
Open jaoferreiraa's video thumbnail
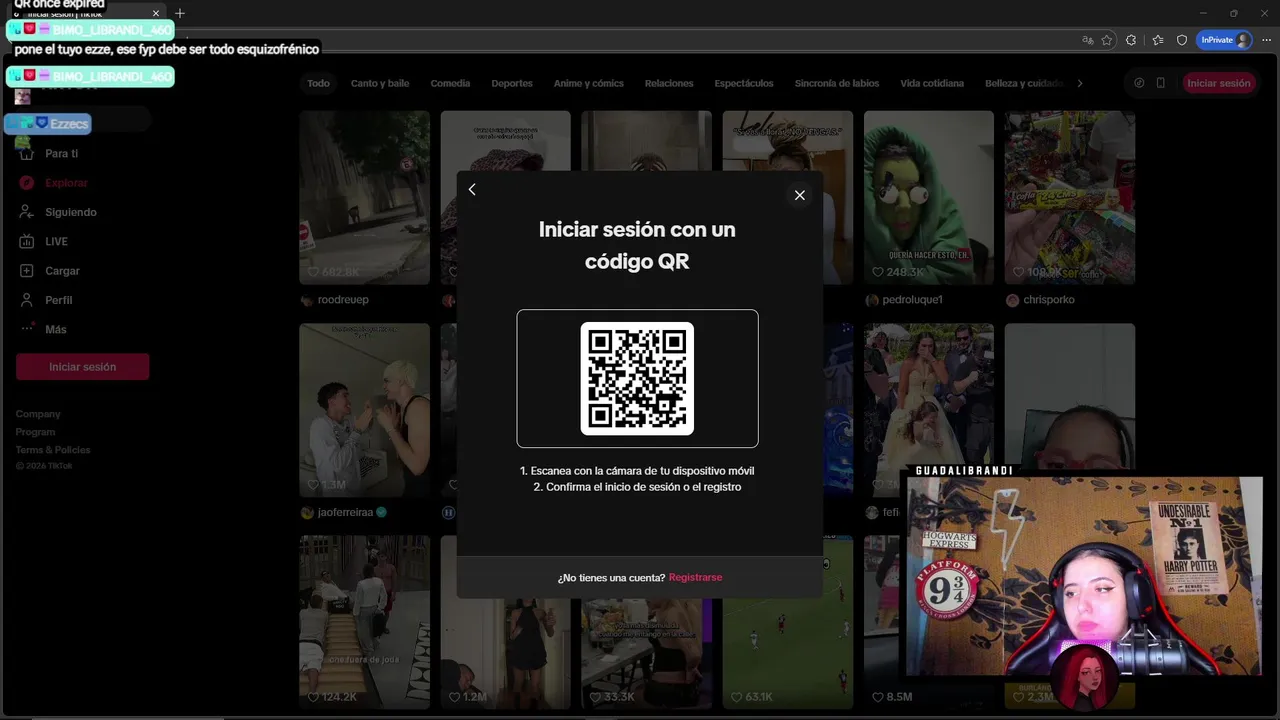365,410
